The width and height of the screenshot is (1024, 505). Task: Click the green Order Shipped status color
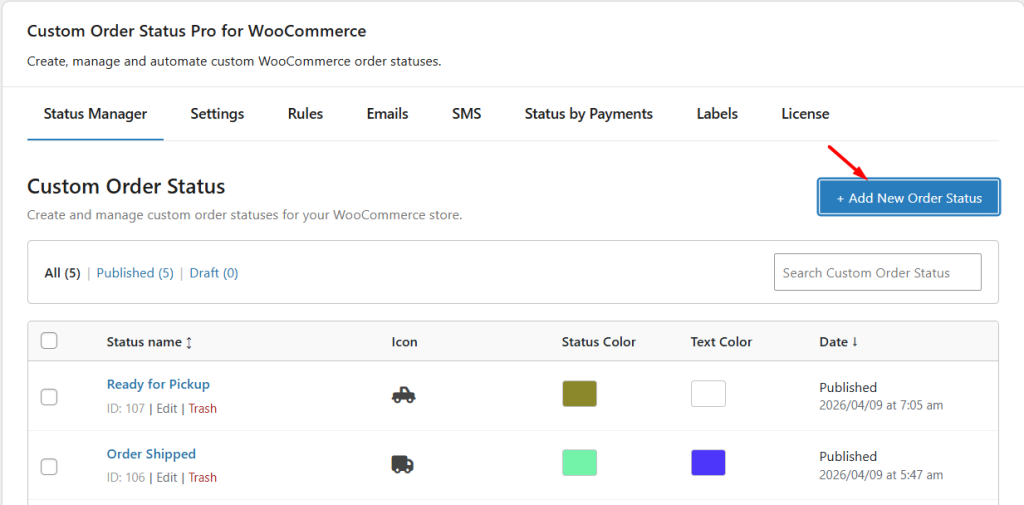pos(579,463)
